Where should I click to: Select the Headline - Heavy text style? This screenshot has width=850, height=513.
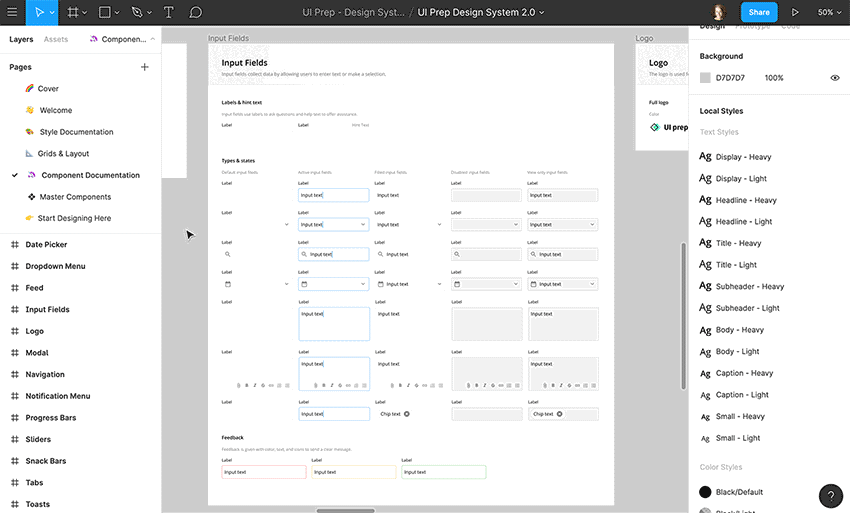745,200
